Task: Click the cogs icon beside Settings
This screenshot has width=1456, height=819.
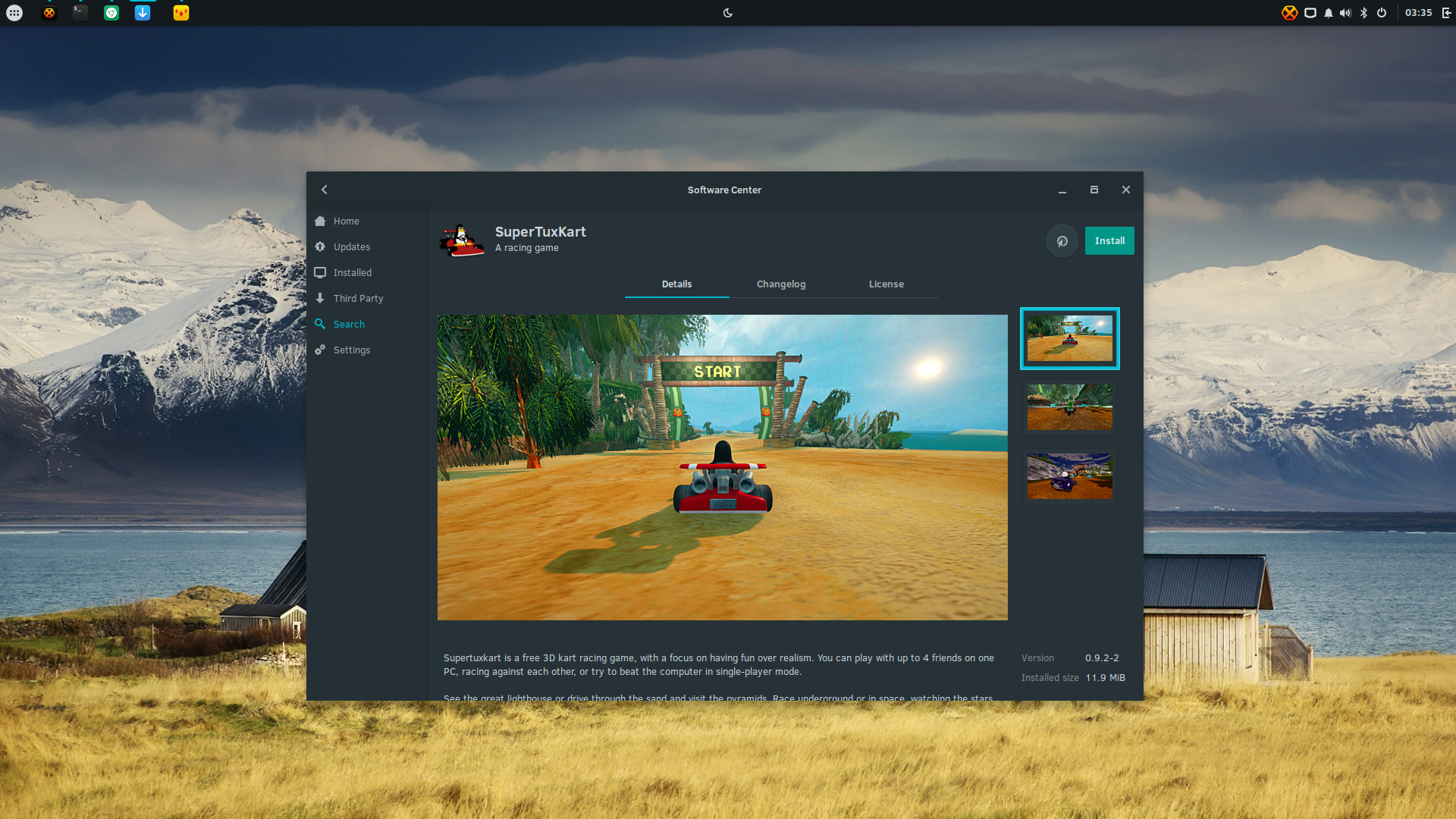Action: (320, 350)
